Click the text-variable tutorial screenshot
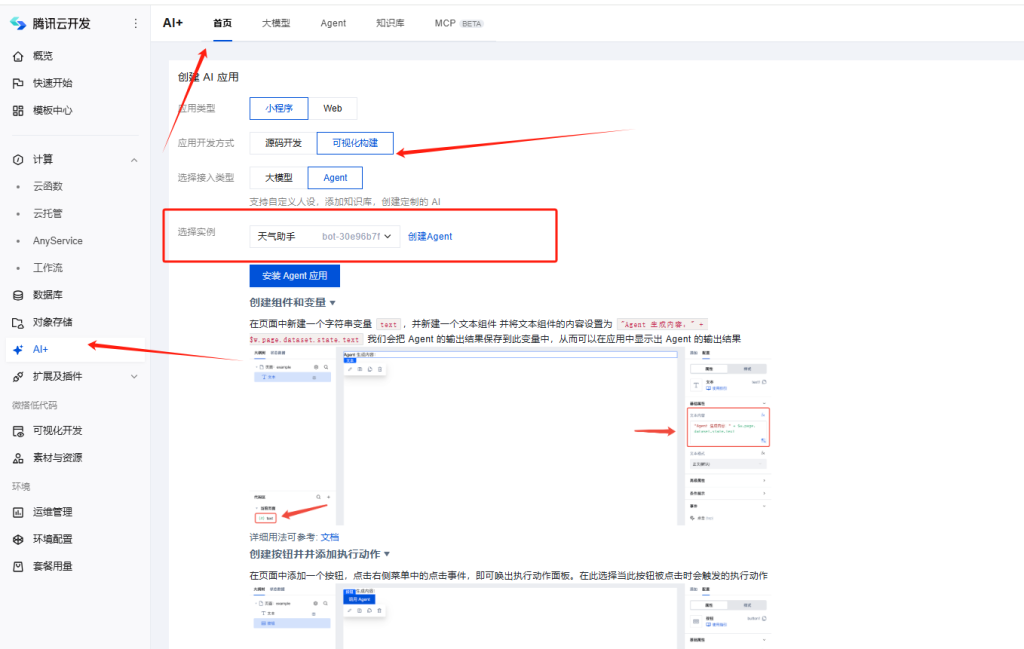This screenshot has width=1024, height=649. click(510, 436)
